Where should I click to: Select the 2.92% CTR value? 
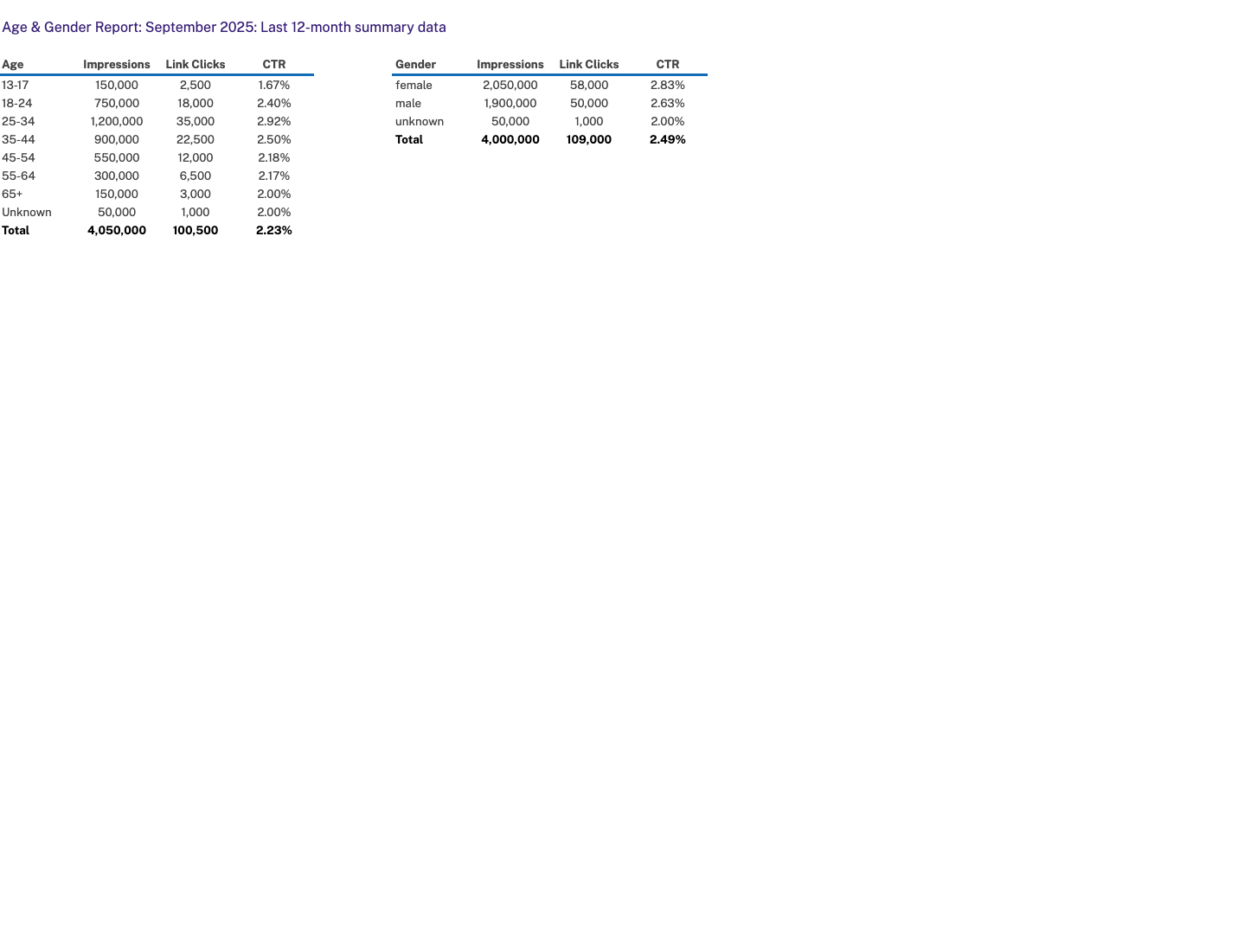[274, 122]
